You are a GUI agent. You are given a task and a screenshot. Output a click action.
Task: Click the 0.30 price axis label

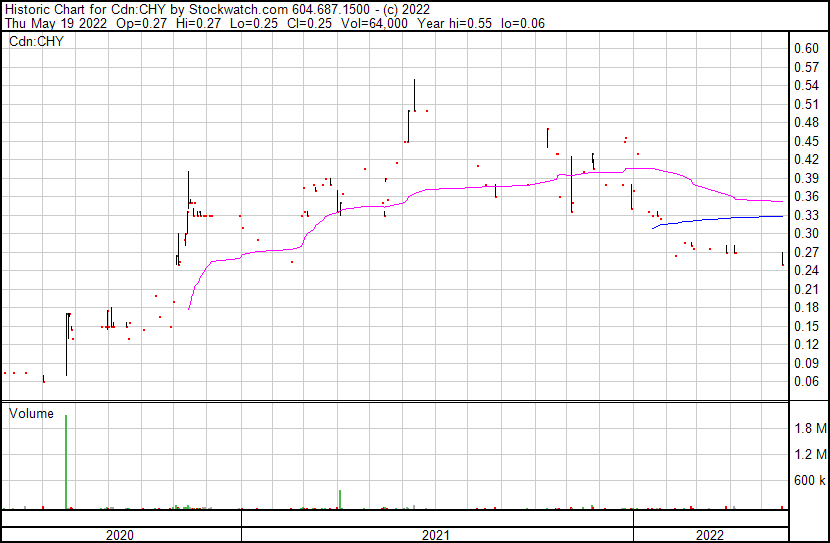tap(806, 233)
